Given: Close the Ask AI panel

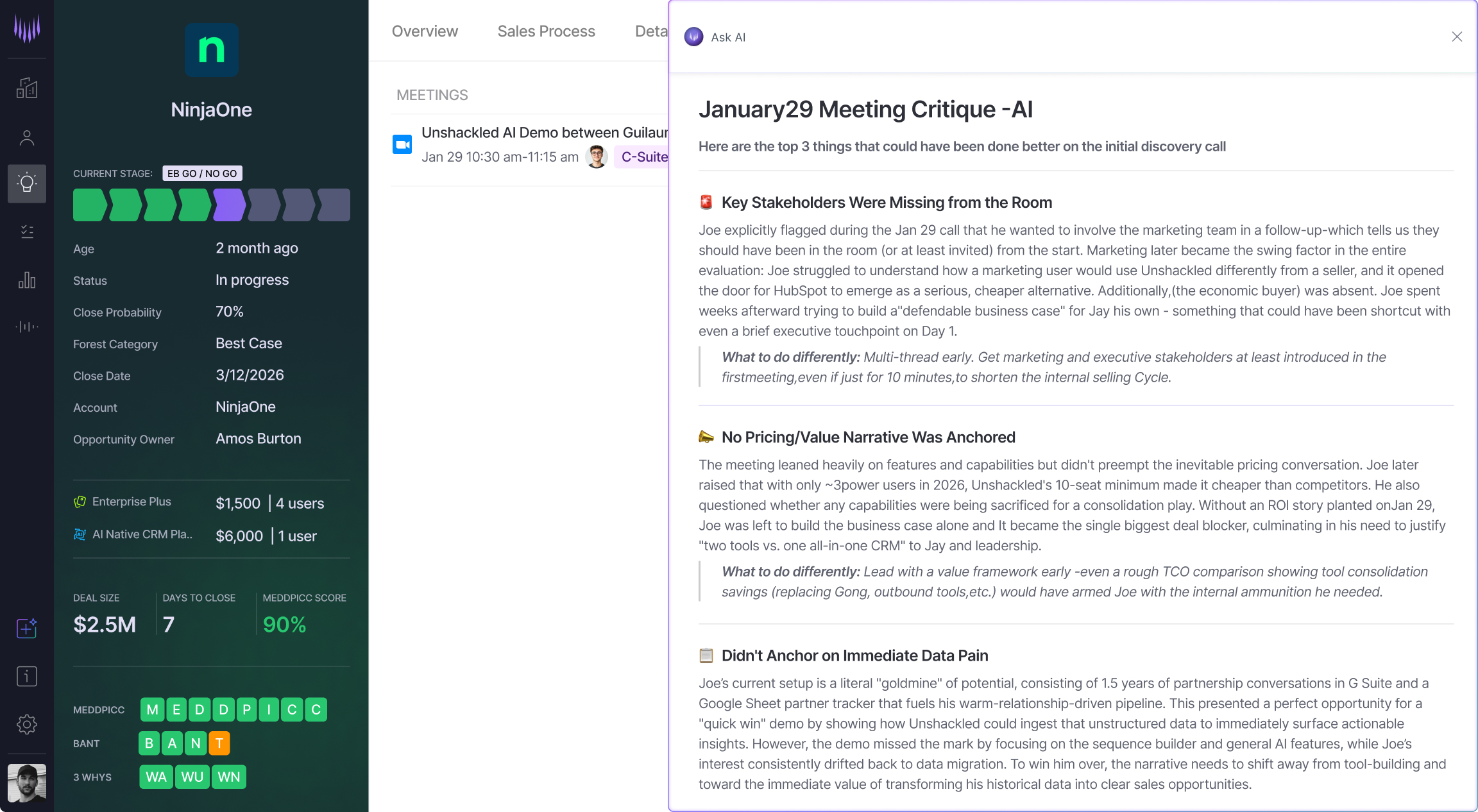Looking at the screenshot, I should 1457,37.
